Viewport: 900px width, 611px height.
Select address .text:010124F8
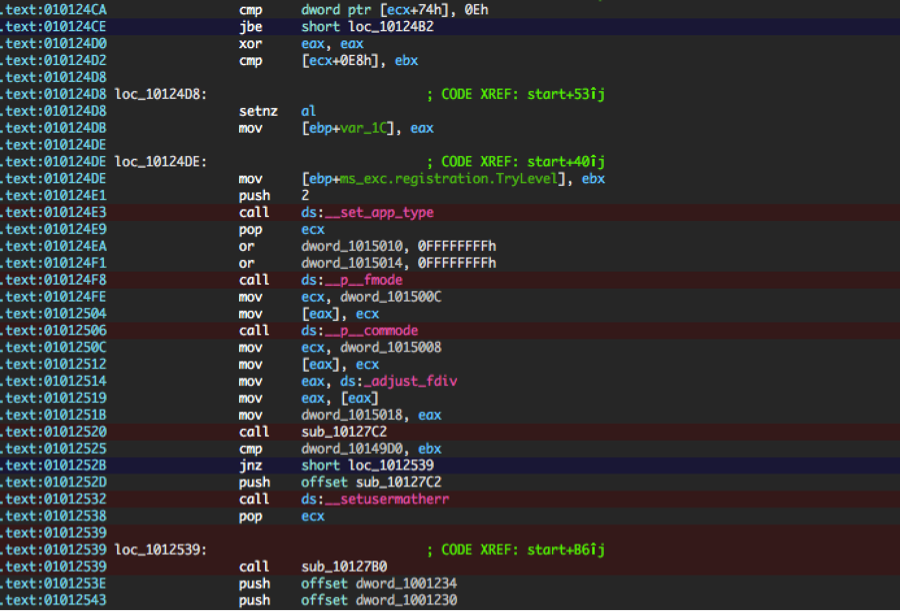[x=54, y=280]
